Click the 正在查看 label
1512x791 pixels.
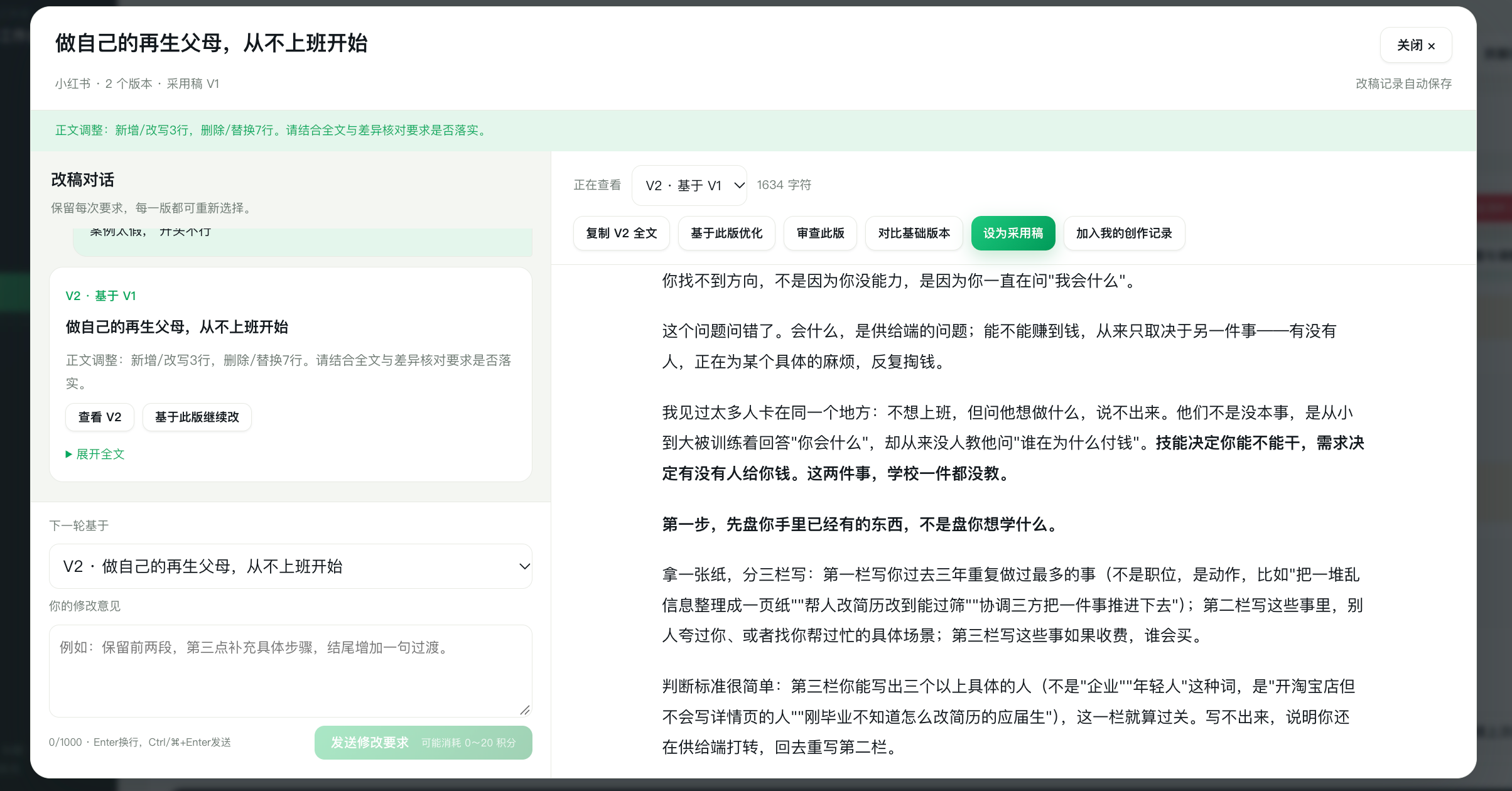coord(597,185)
